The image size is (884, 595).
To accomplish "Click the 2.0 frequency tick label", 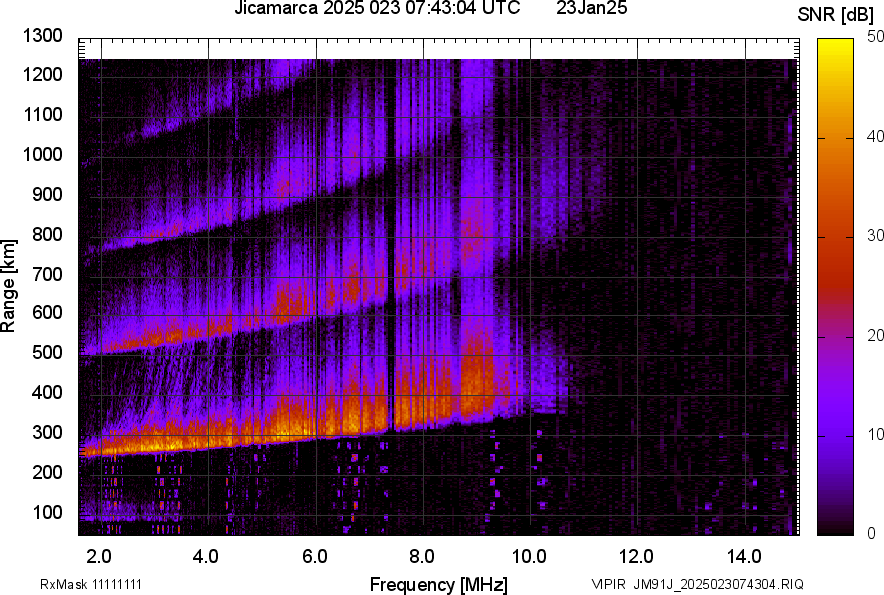I will [99, 557].
